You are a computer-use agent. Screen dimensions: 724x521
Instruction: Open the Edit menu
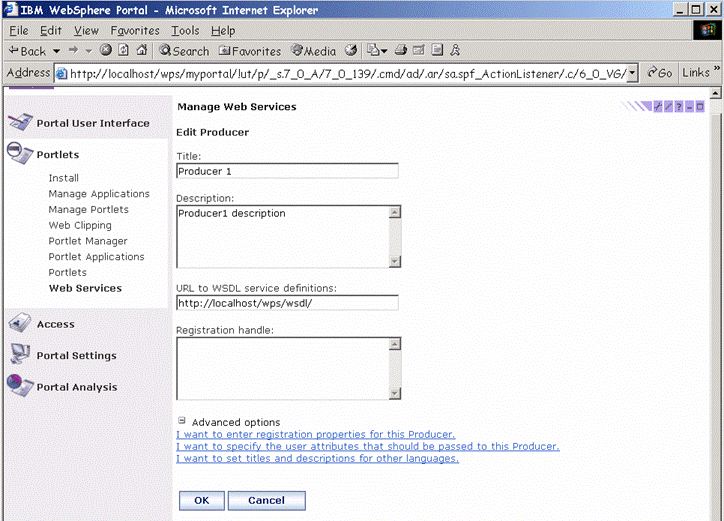point(50,30)
